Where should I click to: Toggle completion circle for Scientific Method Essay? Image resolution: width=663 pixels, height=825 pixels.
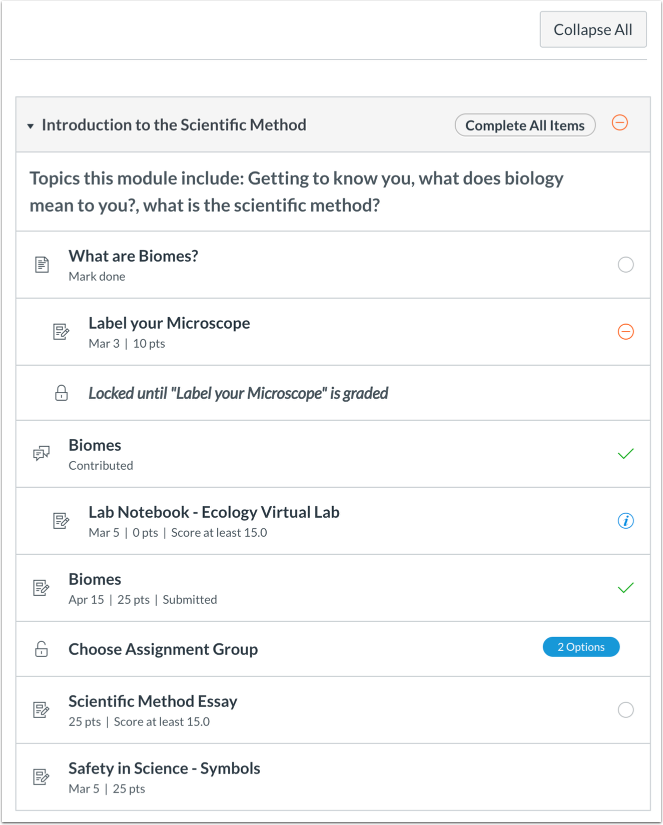click(626, 709)
